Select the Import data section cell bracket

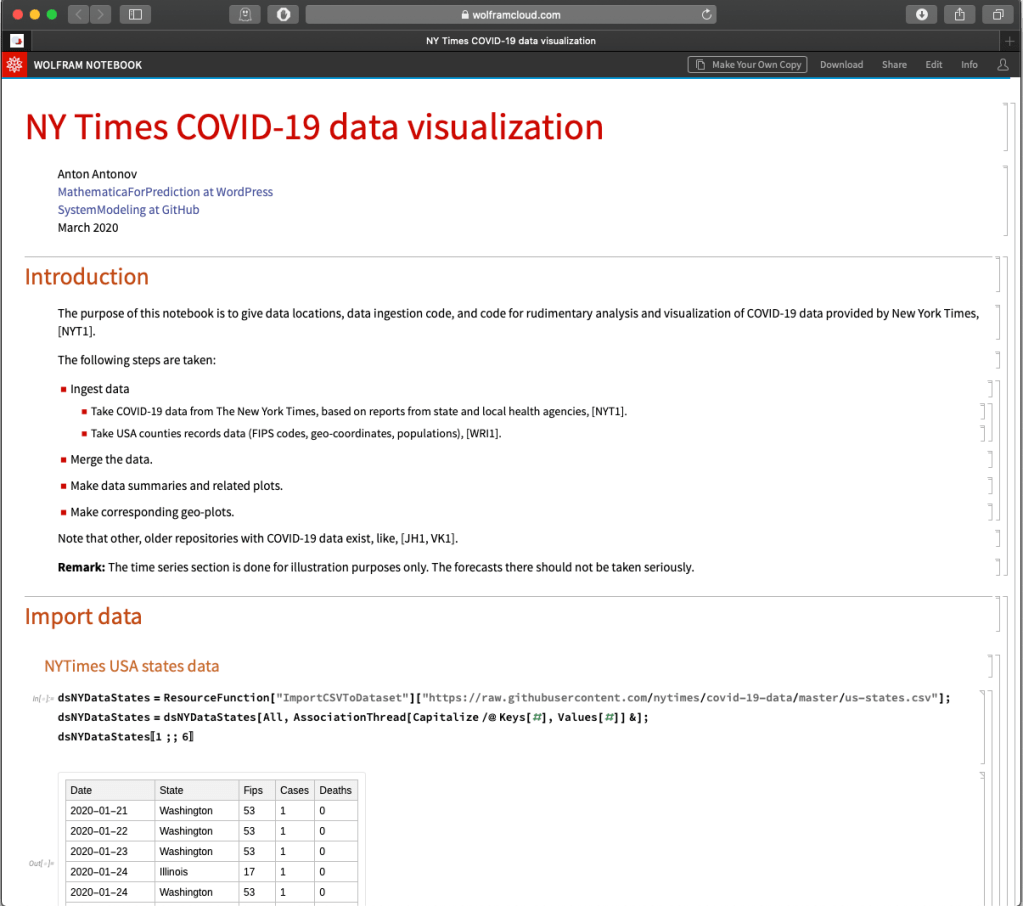(x=998, y=614)
